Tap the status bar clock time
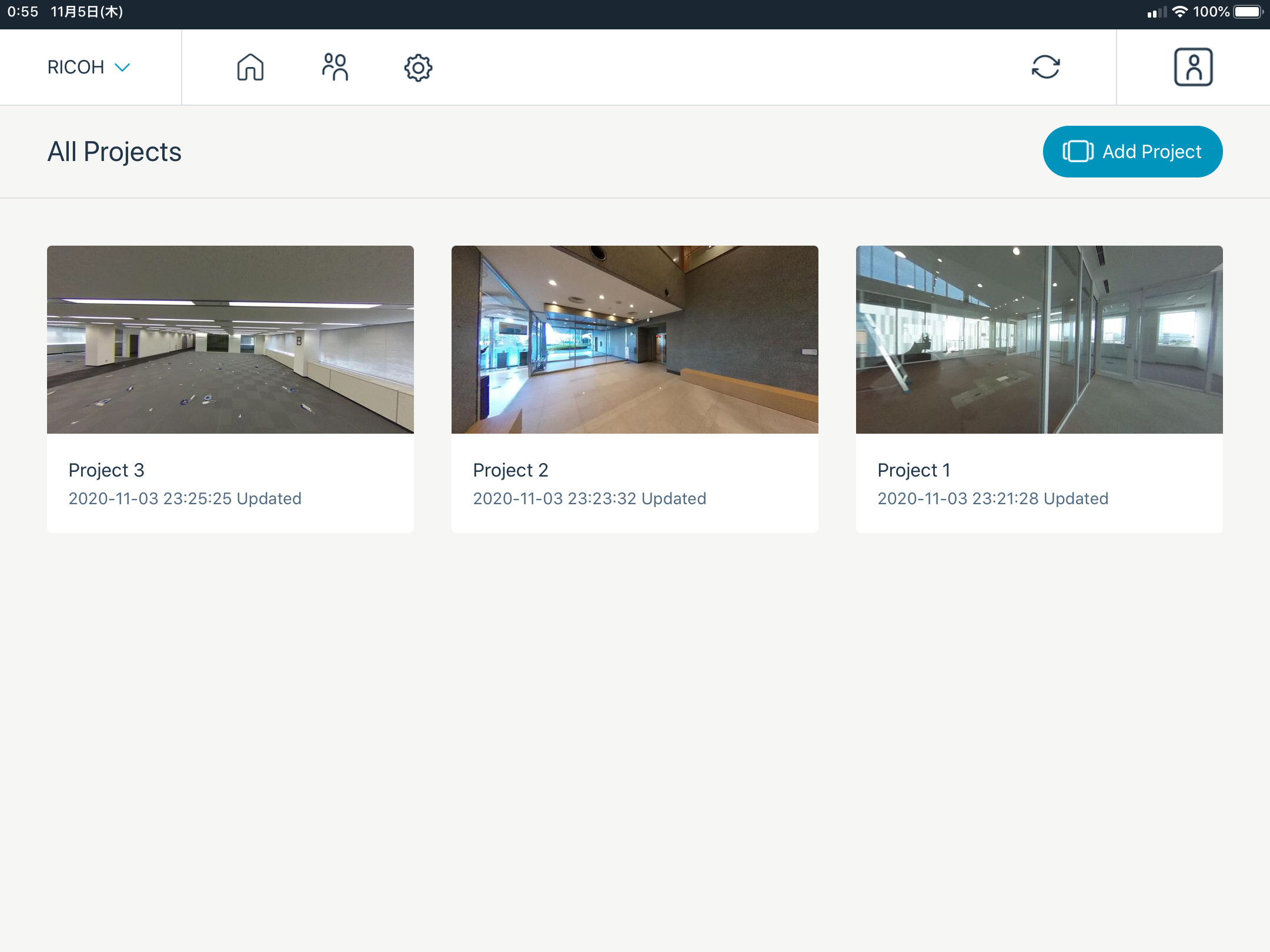 pyautogui.click(x=22, y=12)
